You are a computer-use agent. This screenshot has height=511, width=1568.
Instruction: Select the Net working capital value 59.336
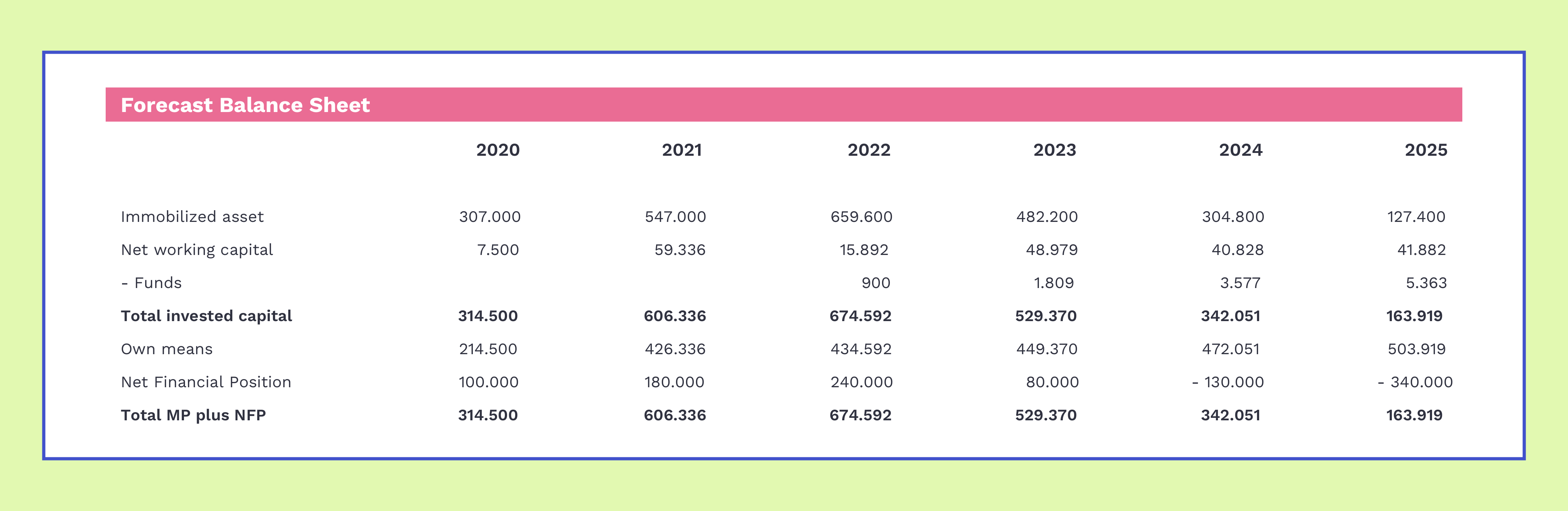pyautogui.click(x=679, y=250)
